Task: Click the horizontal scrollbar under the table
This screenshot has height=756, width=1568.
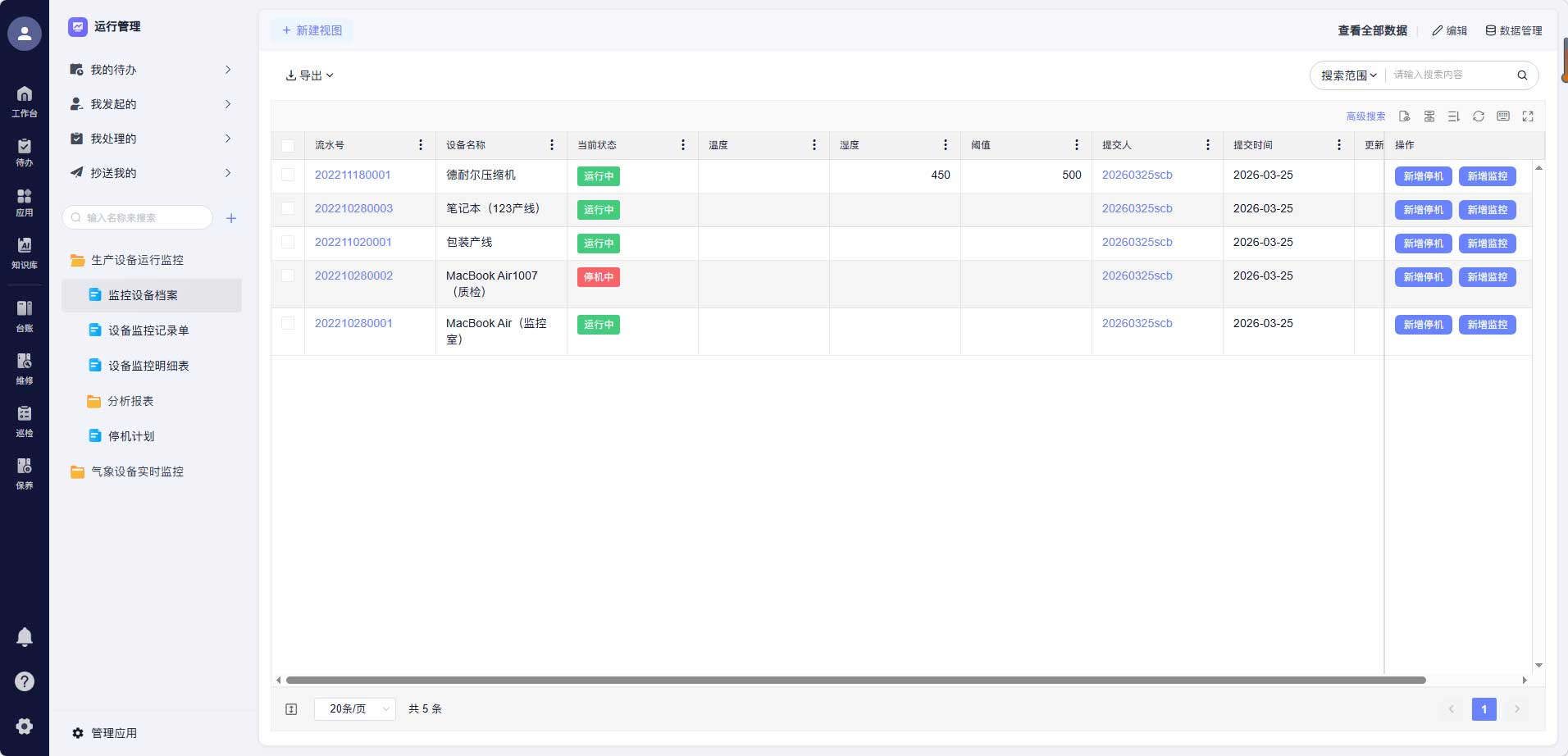Action: click(855, 680)
